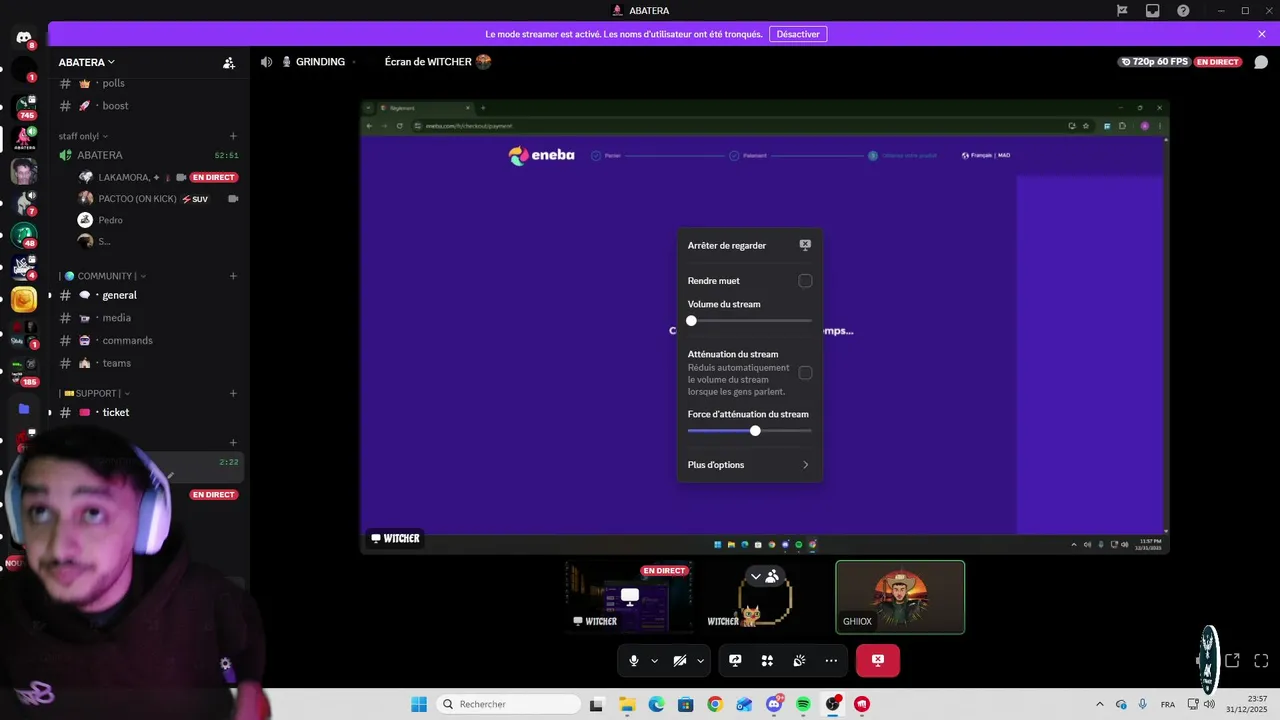
Task: Toggle the Rendre muet checkbox
Action: (805, 281)
